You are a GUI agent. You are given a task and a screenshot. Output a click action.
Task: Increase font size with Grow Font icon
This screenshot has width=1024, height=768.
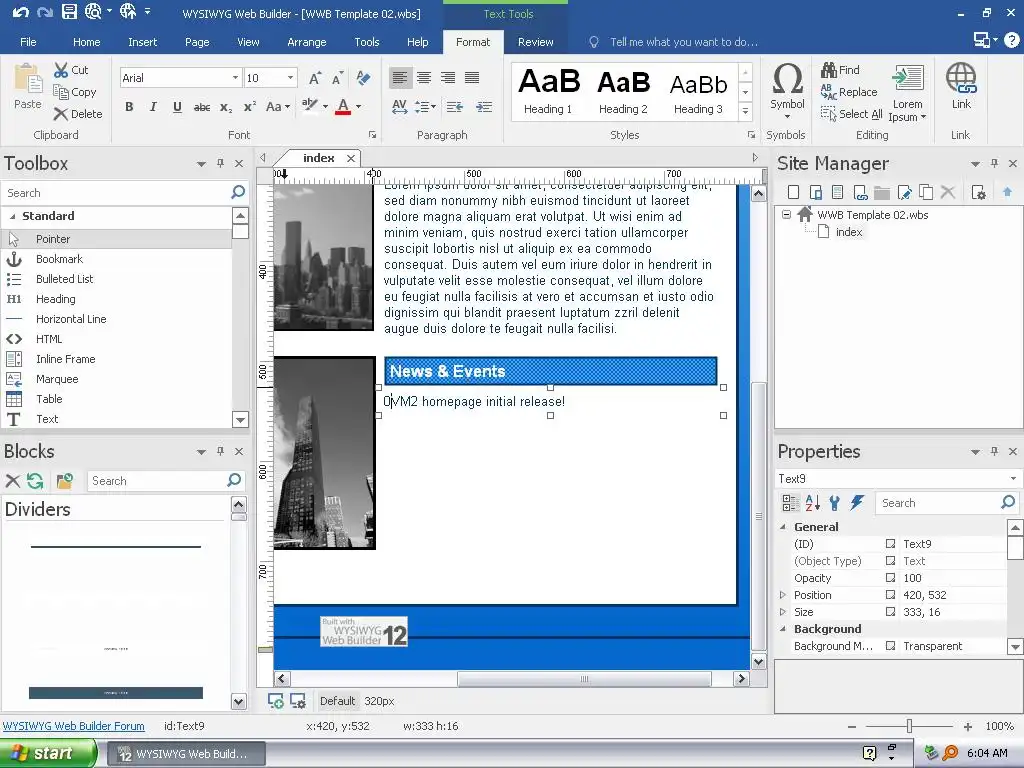coord(315,78)
